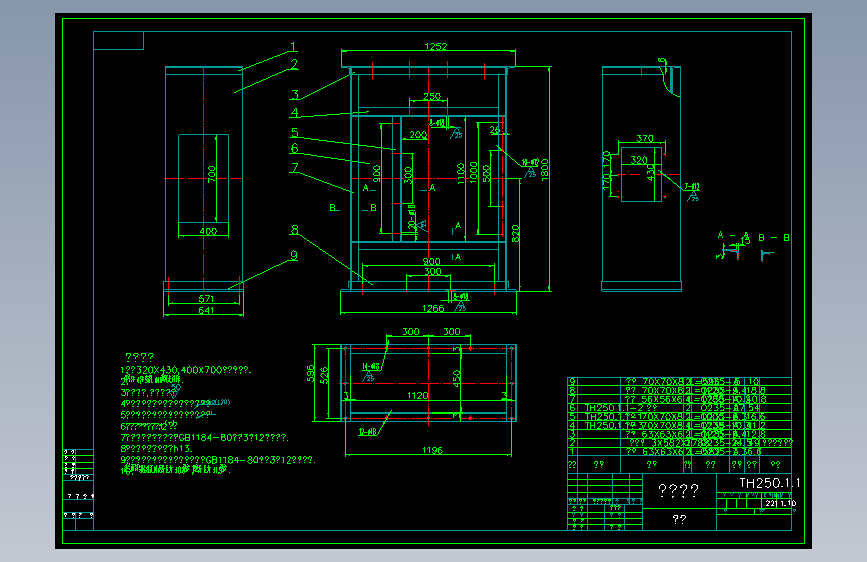Select leader callout number 7 beside front view
Image resolution: width=867 pixels, height=562 pixels.
295,167
